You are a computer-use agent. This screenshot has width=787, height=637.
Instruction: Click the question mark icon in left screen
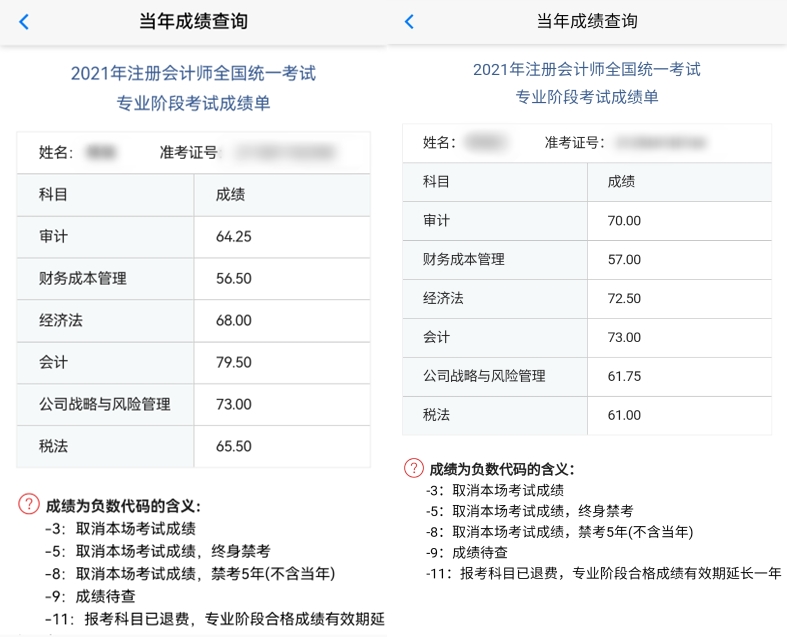[29, 503]
